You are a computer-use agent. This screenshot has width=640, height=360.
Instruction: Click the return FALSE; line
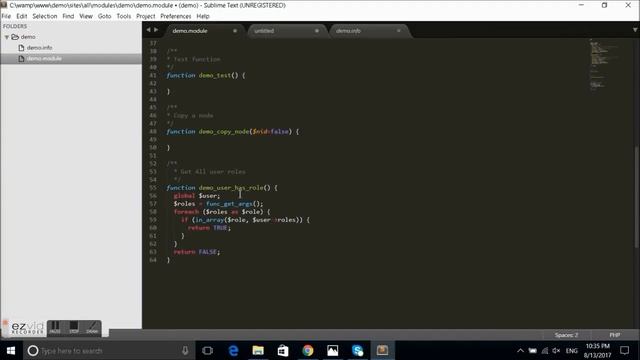coord(197,252)
